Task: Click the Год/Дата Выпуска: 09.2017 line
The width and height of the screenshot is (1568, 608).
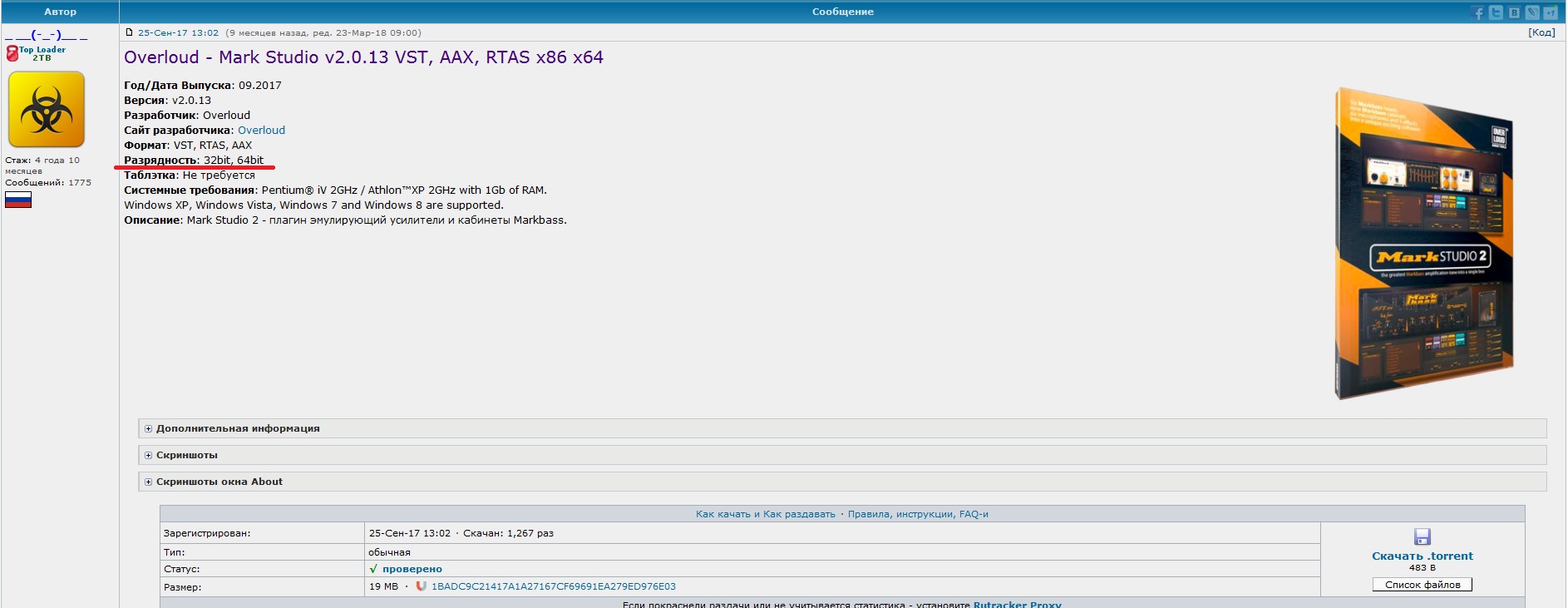Action: 203,86
